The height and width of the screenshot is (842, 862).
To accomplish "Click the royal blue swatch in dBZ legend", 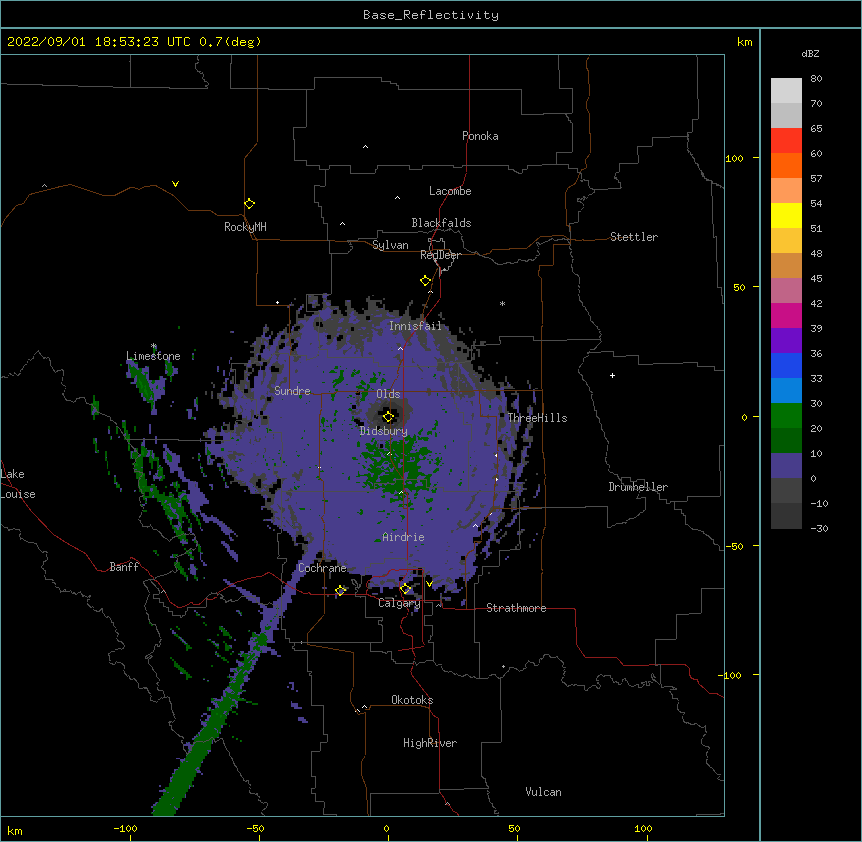I will (x=786, y=365).
